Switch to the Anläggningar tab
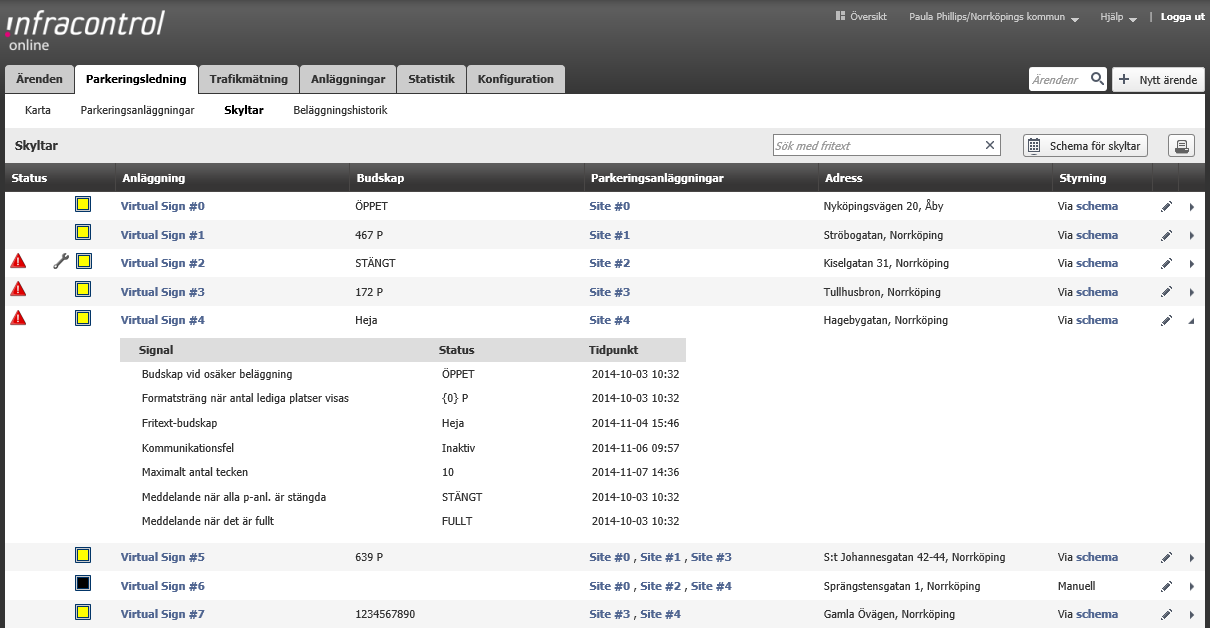The width and height of the screenshot is (1210, 628). 348,79
